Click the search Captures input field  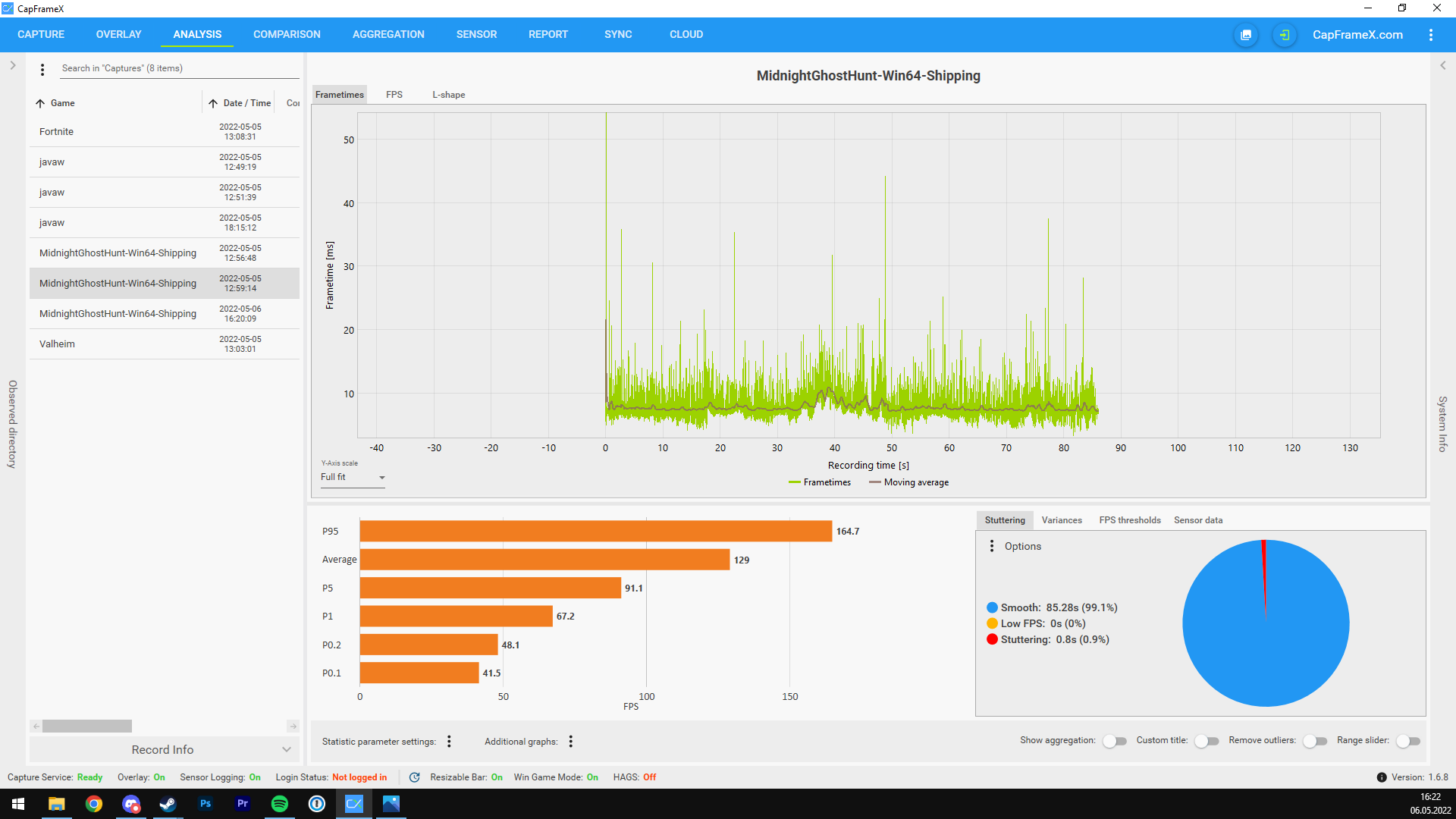[179, 68]
